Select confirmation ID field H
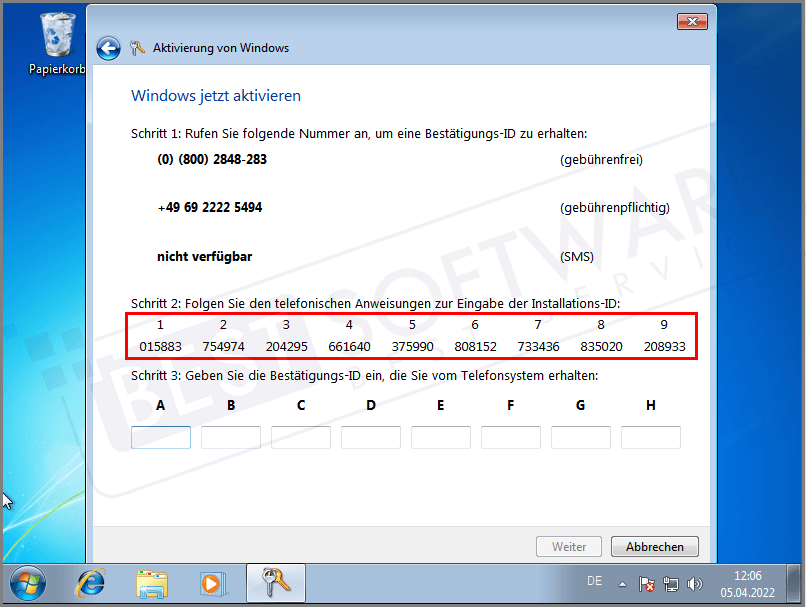This screenshot has height=607, width=806. coord(650,437)
